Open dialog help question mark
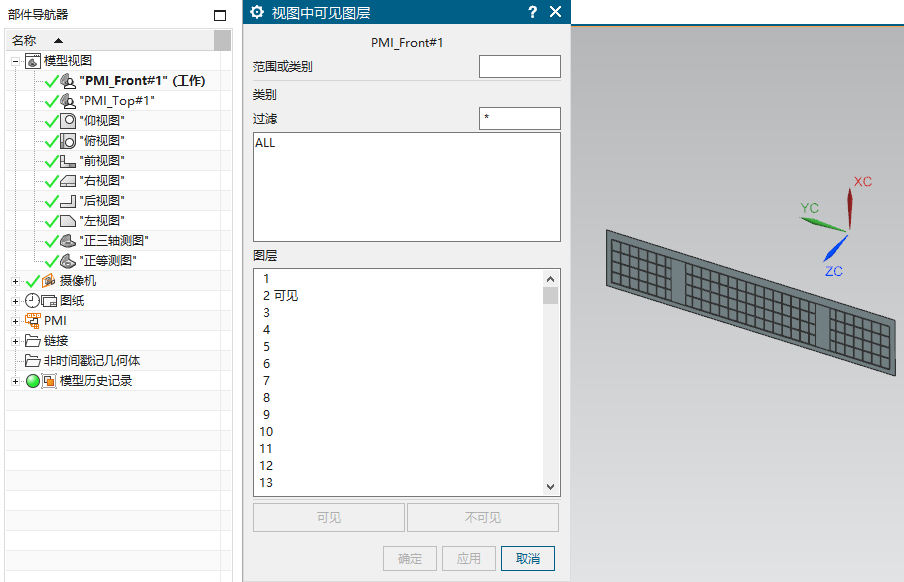 pyautogui.click(x=533, y=12)
